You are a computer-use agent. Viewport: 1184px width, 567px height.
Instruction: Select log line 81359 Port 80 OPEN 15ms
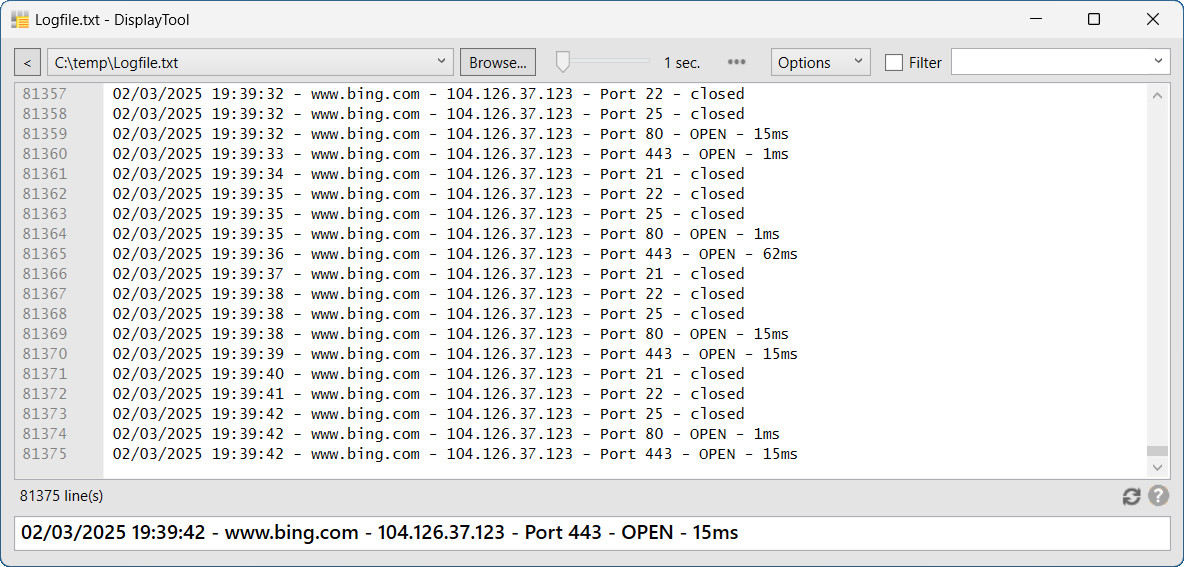[451, 134]
